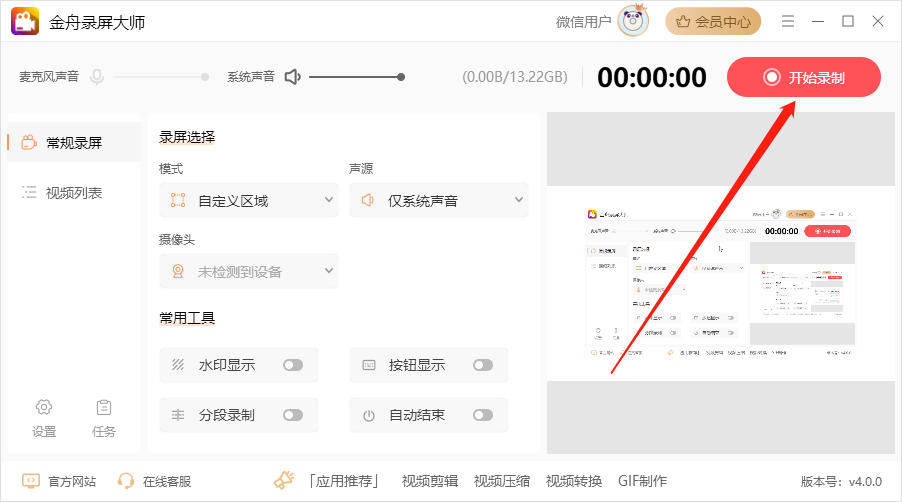Switch to the 视频列表 tab
The width and height of the screenshot is (902, 502).
(x=73, y=193)
